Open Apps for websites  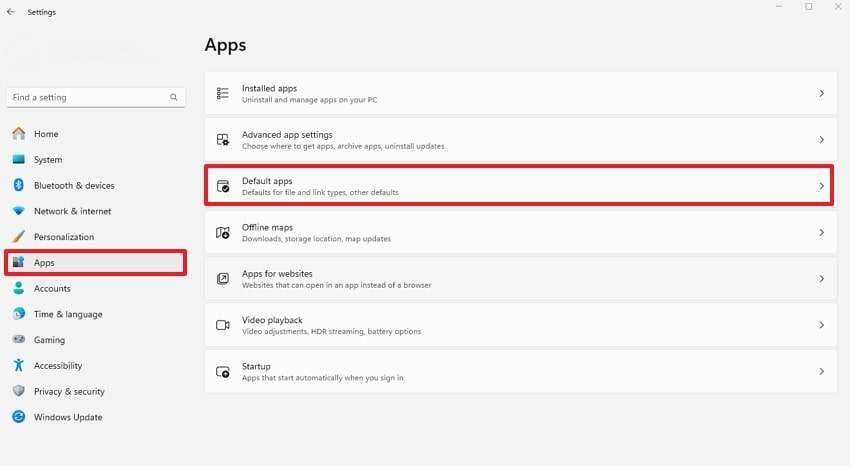pyautogui.click(x=520, y=279)
